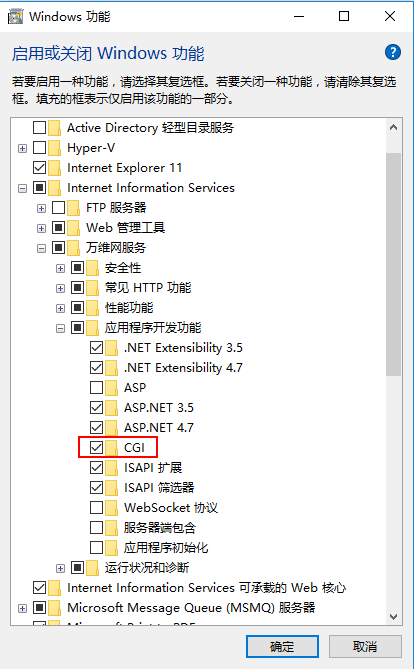Select the ASP.NET 4.7 item label
Screen dimensions: 414x669
click(159, 428)
